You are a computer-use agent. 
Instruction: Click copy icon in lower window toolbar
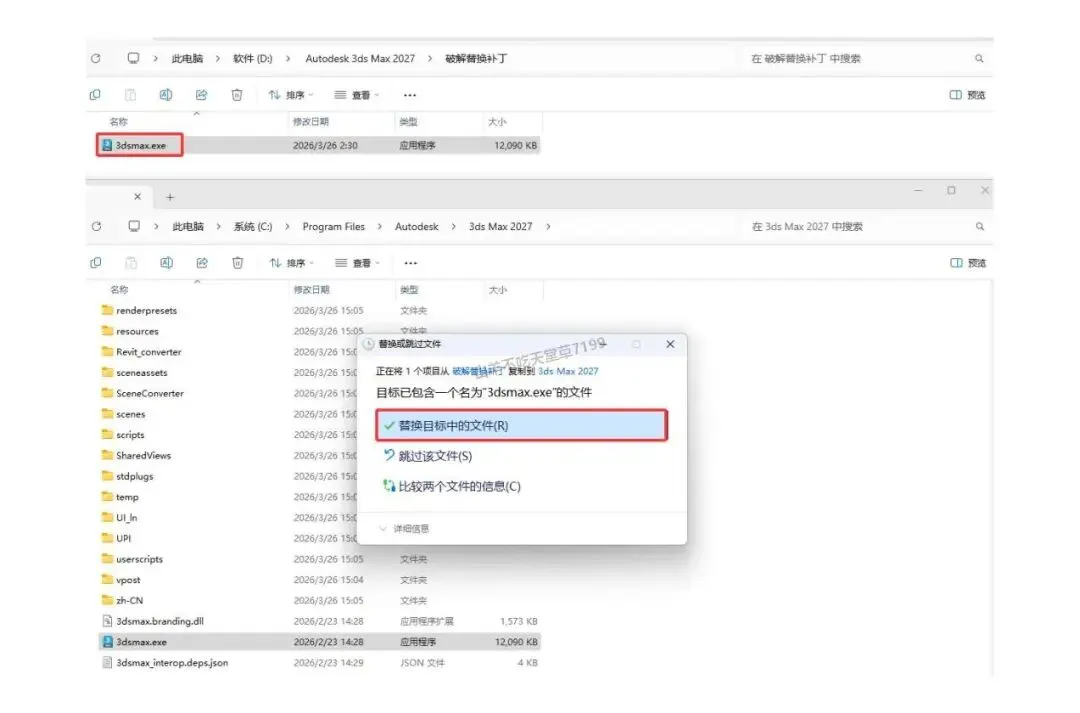tap(96, 263)
